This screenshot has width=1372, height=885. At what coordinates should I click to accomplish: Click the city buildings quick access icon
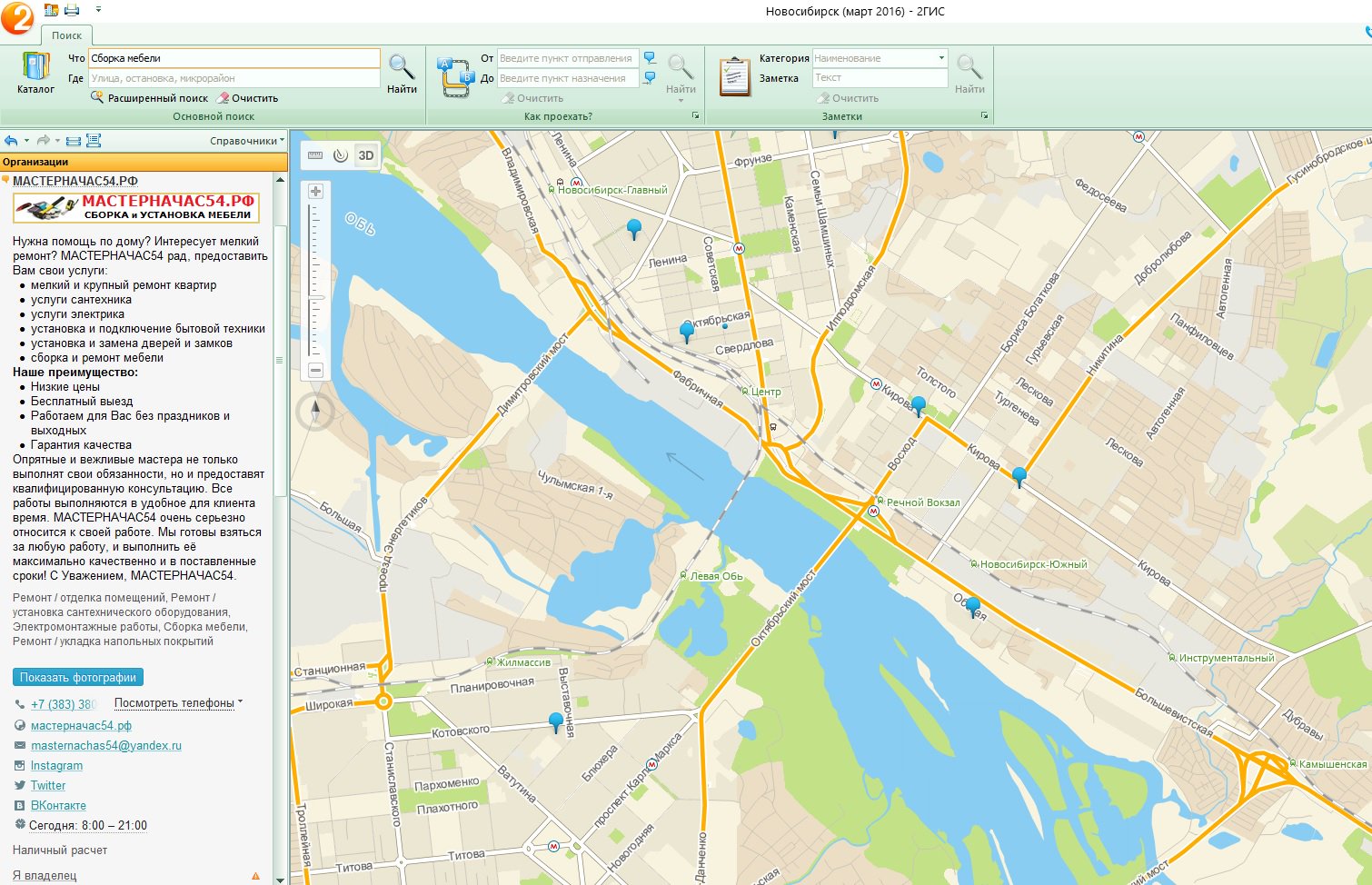(52, 10)
